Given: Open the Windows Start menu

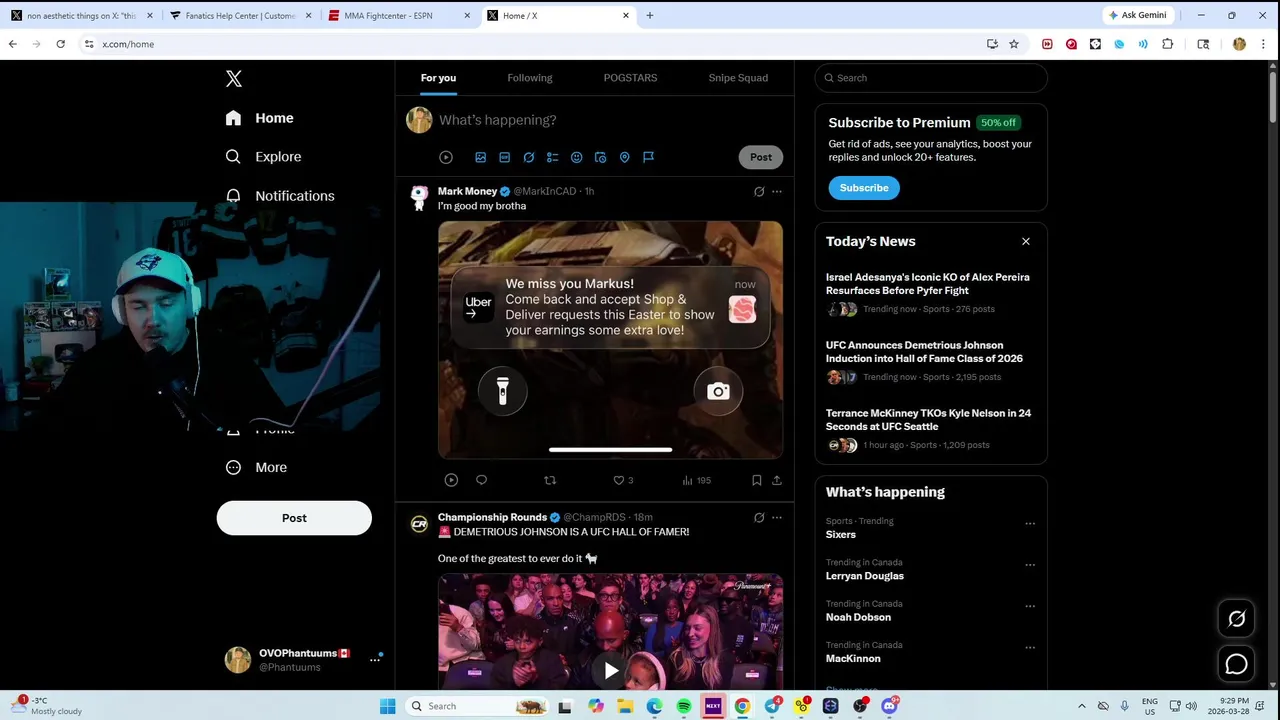Looking at the screenshot, I should click(x=388, y=706).
